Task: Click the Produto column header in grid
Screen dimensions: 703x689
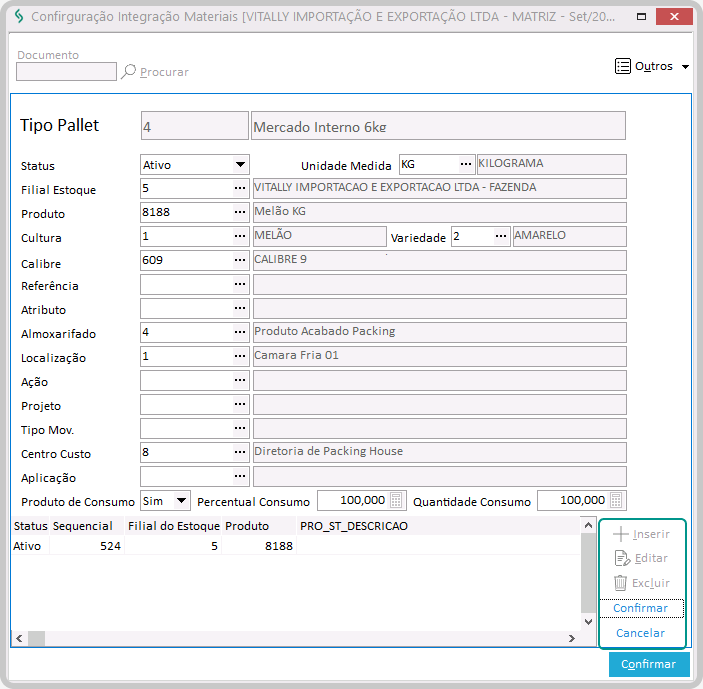Action: (247, 526)
